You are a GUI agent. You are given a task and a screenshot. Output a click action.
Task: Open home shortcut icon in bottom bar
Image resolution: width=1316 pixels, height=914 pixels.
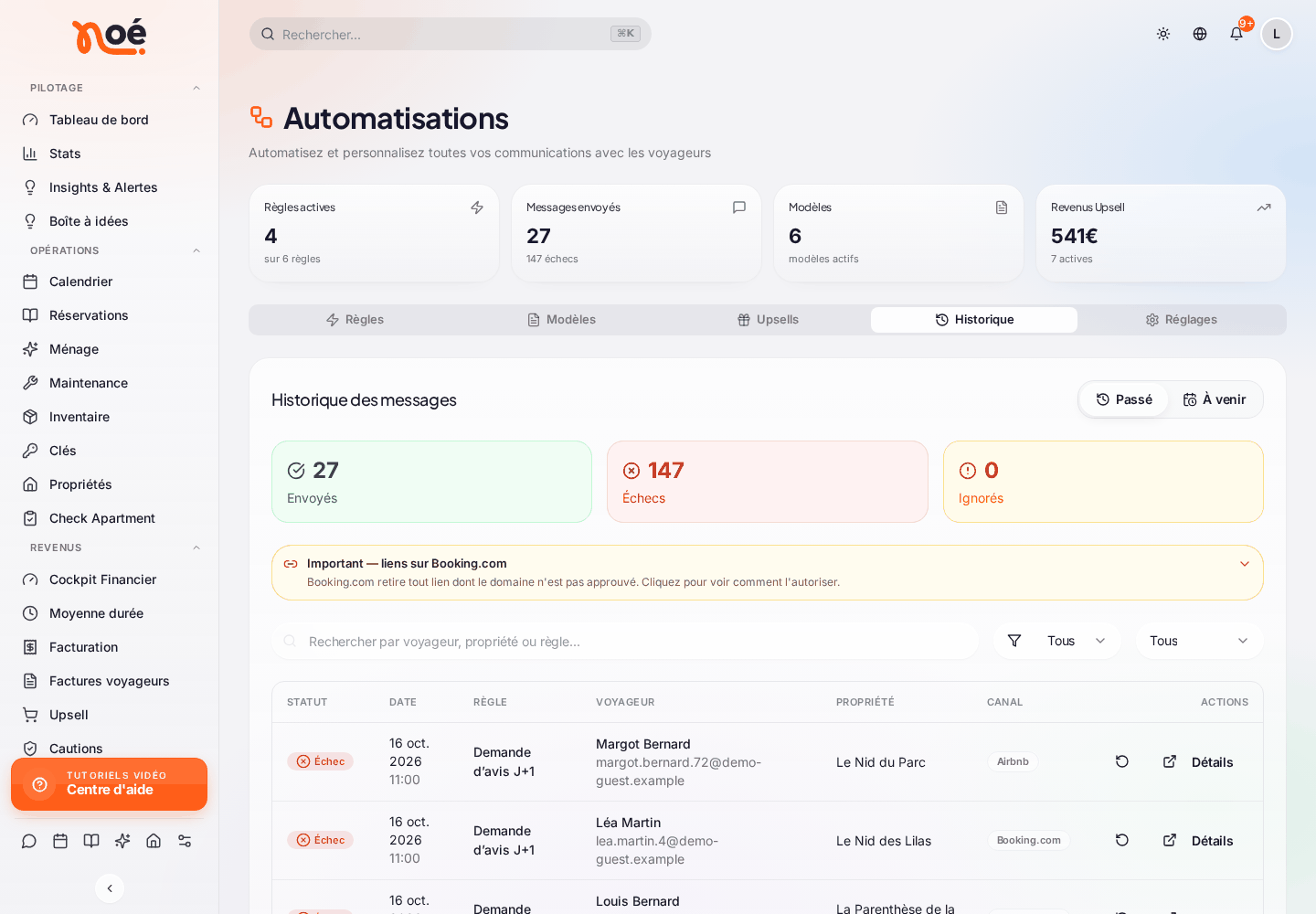(x=154, y=841)
